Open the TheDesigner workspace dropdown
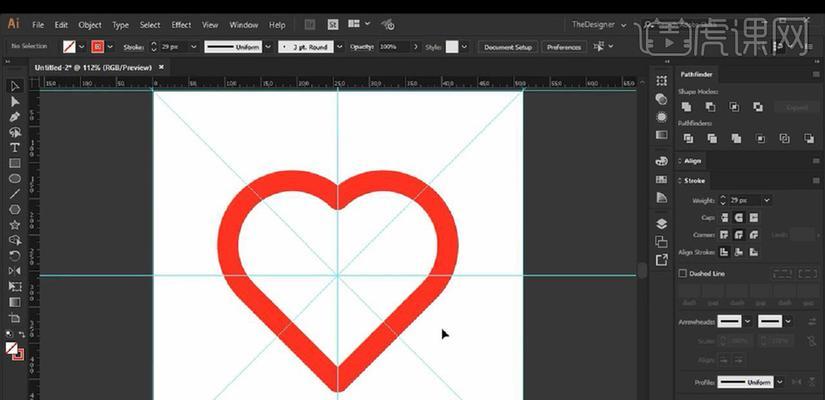The image size is (825, 400). pos(599,25)
